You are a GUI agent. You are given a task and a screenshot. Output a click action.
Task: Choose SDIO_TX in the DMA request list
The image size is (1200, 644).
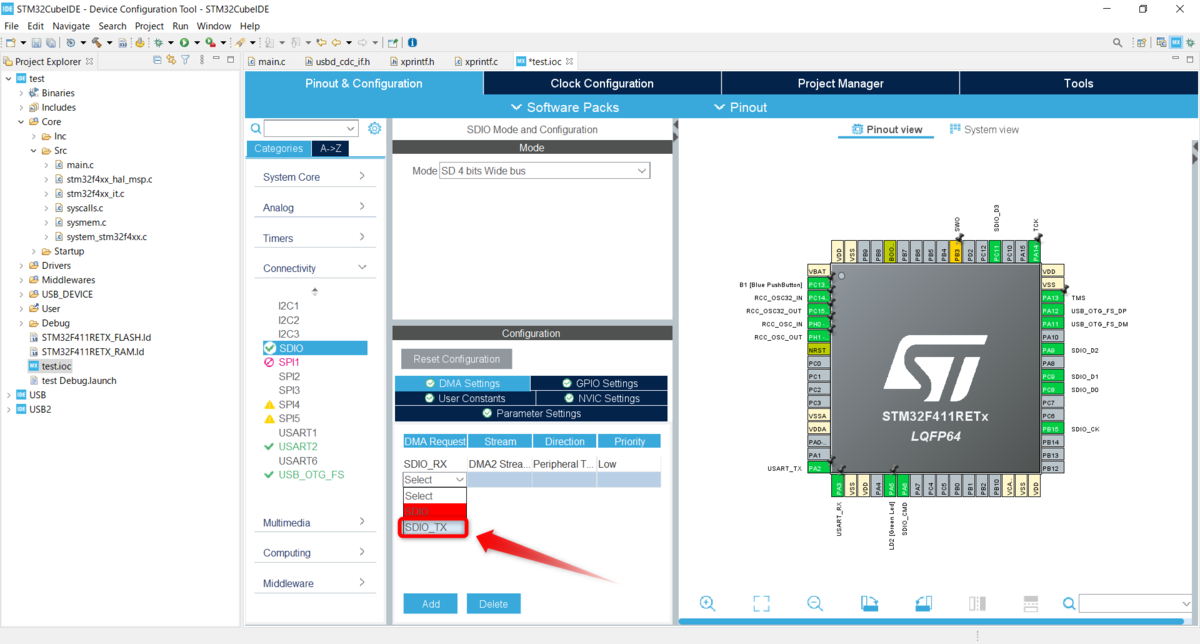point(434,527)
